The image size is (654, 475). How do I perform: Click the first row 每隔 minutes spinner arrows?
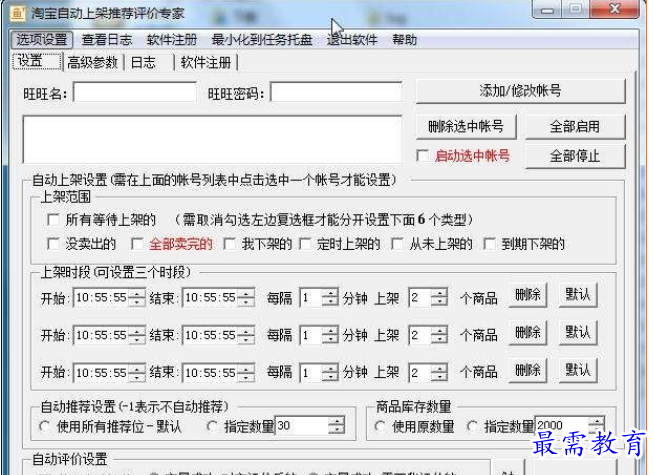click(330, 298)
